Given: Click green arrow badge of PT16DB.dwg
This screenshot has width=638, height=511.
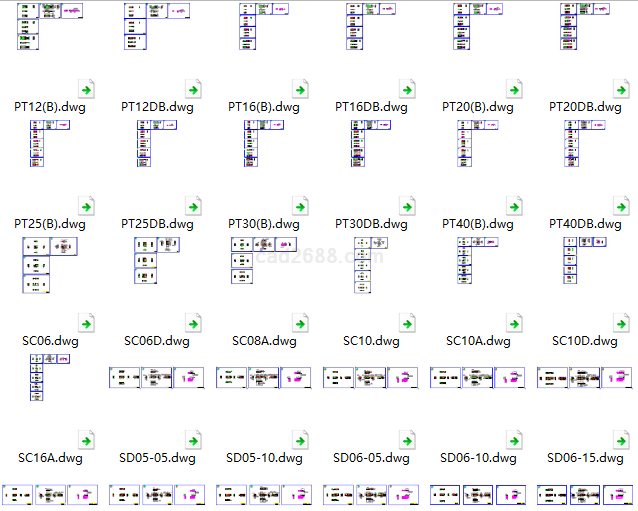Looking at the screenshot, I should (x=408, y=89).
